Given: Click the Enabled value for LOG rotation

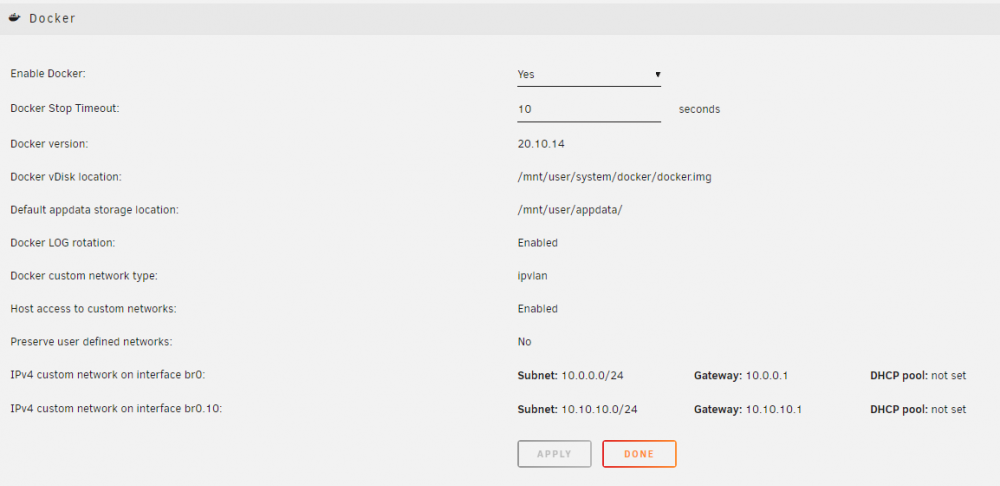Looking at the screenshot, I should [x=538, y=242].
